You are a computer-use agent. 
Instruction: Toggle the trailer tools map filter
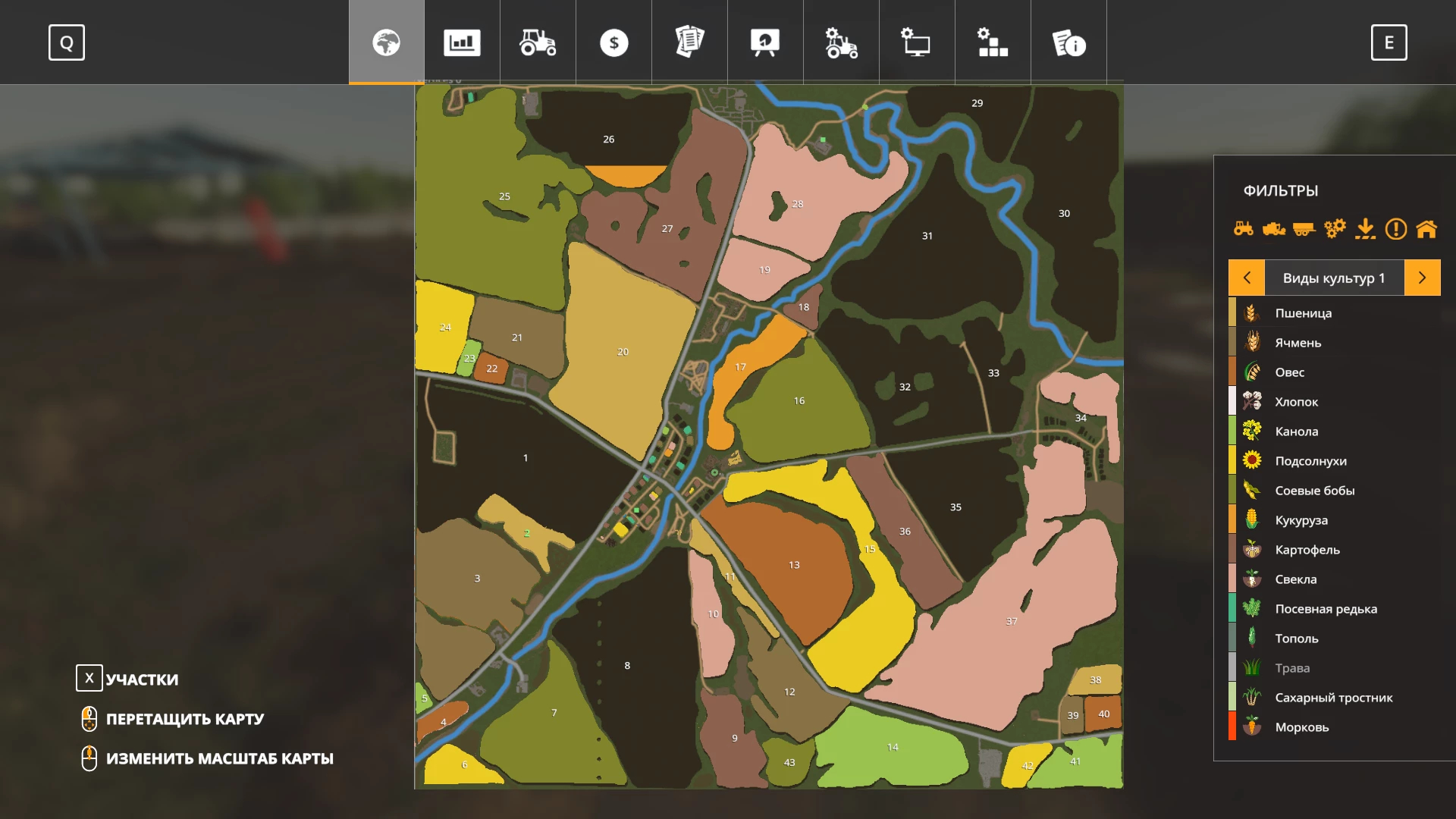(1304, 228)
